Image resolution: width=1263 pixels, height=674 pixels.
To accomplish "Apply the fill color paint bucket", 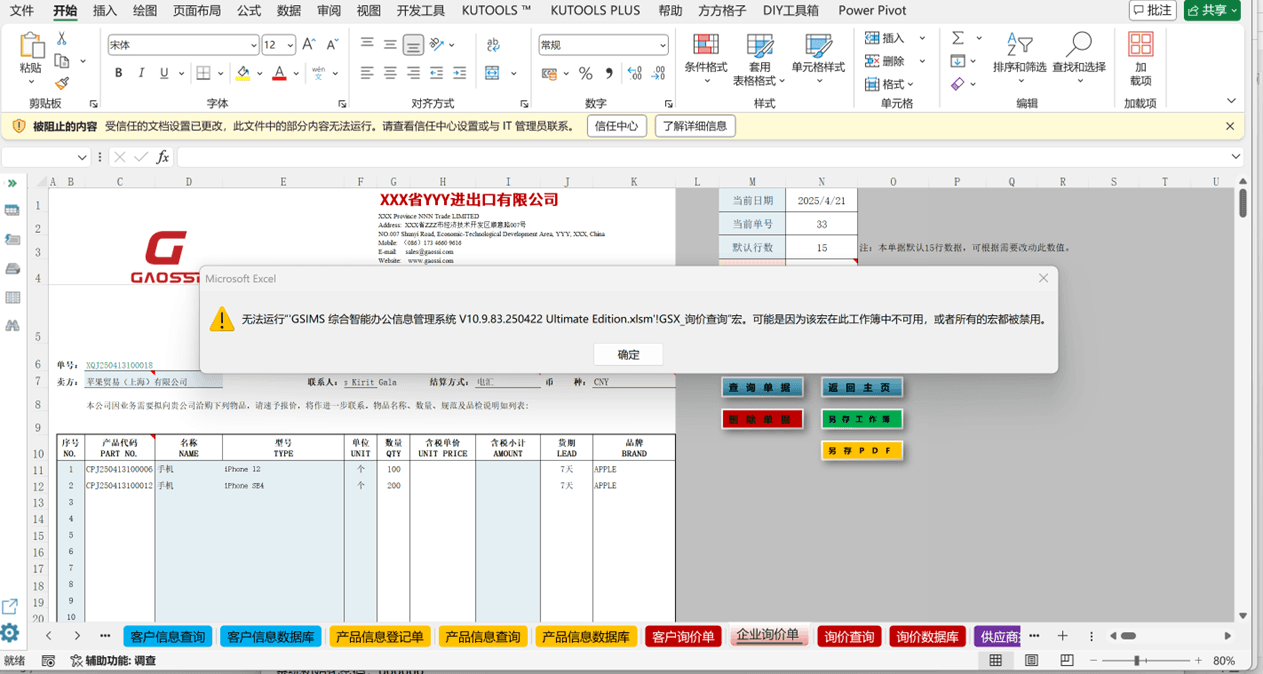I will [242, 73].
